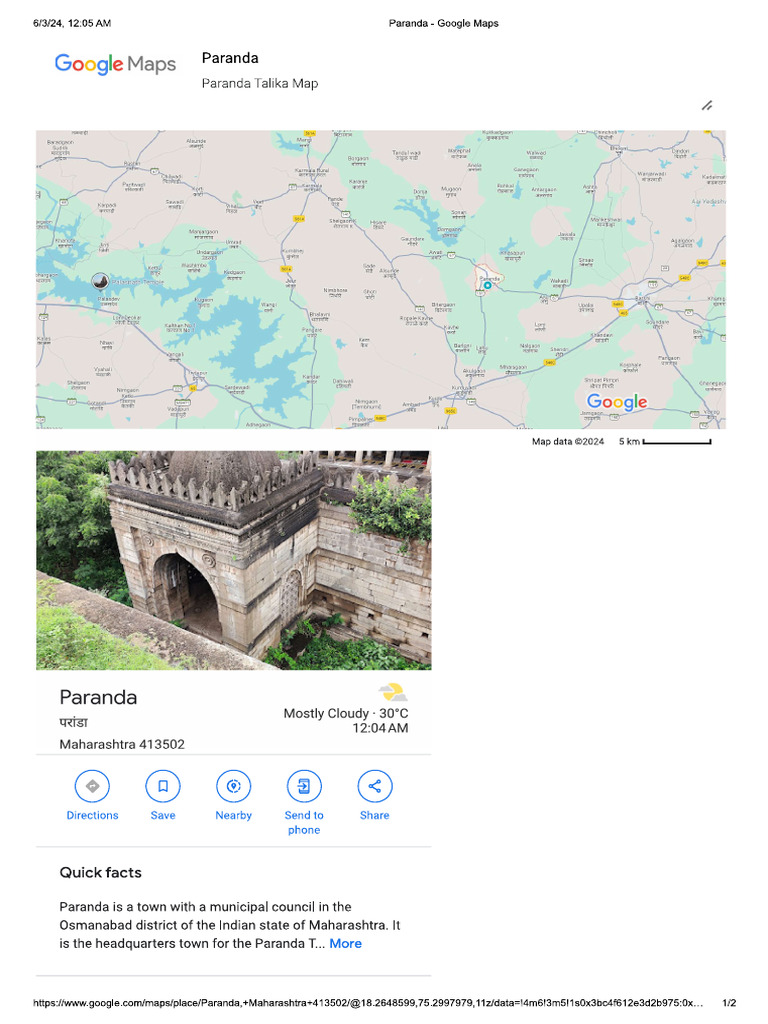The image size is (768, 1024).
Task: Click the 'Mostly Cloudy · 30°C' weather text
Action: coord(345,713)
